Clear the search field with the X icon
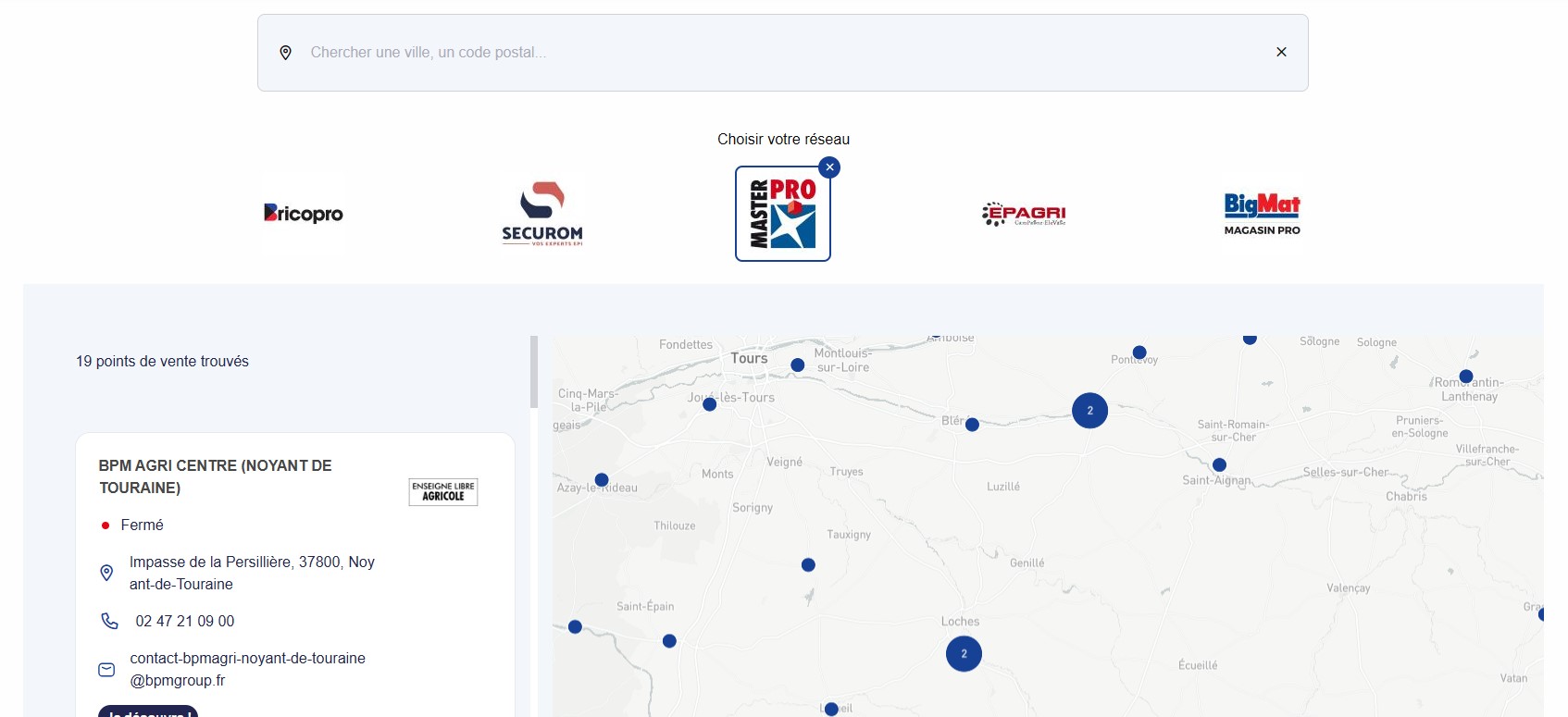 click(x=1281, y=52)
